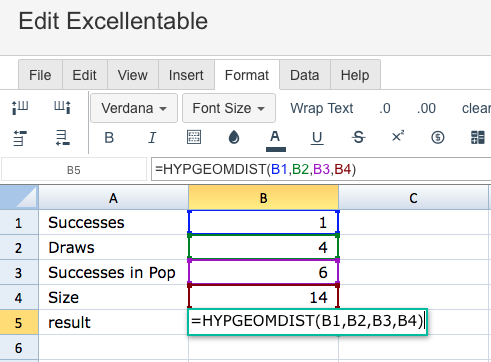The image size is (491, 362).
Task: Click the insert column right icon
Action: (62, 108)
